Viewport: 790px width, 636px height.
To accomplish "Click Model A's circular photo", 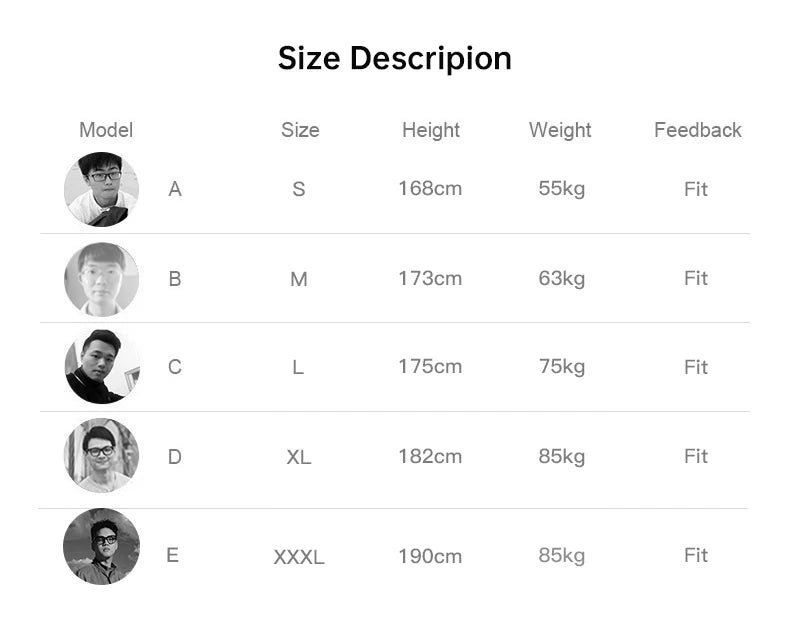I will click(101, 189).
